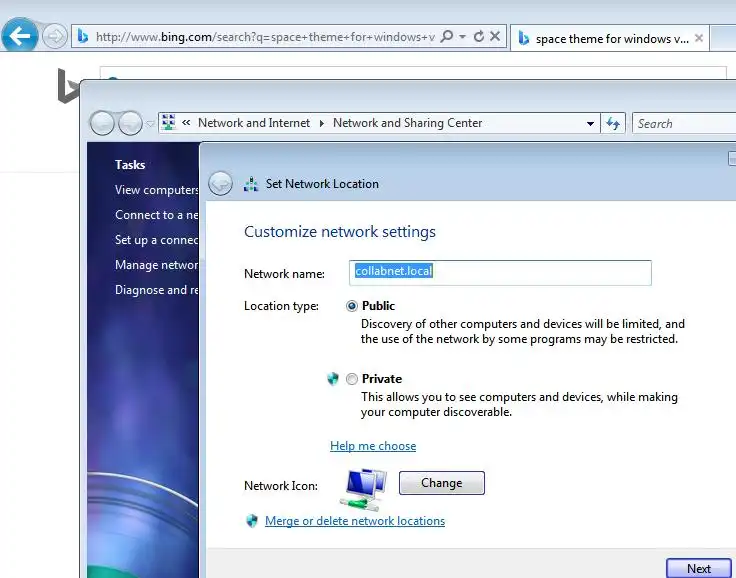Click the breadcrumb double chevron
This screenshot has width=736, height=578.
pos(186,123)
